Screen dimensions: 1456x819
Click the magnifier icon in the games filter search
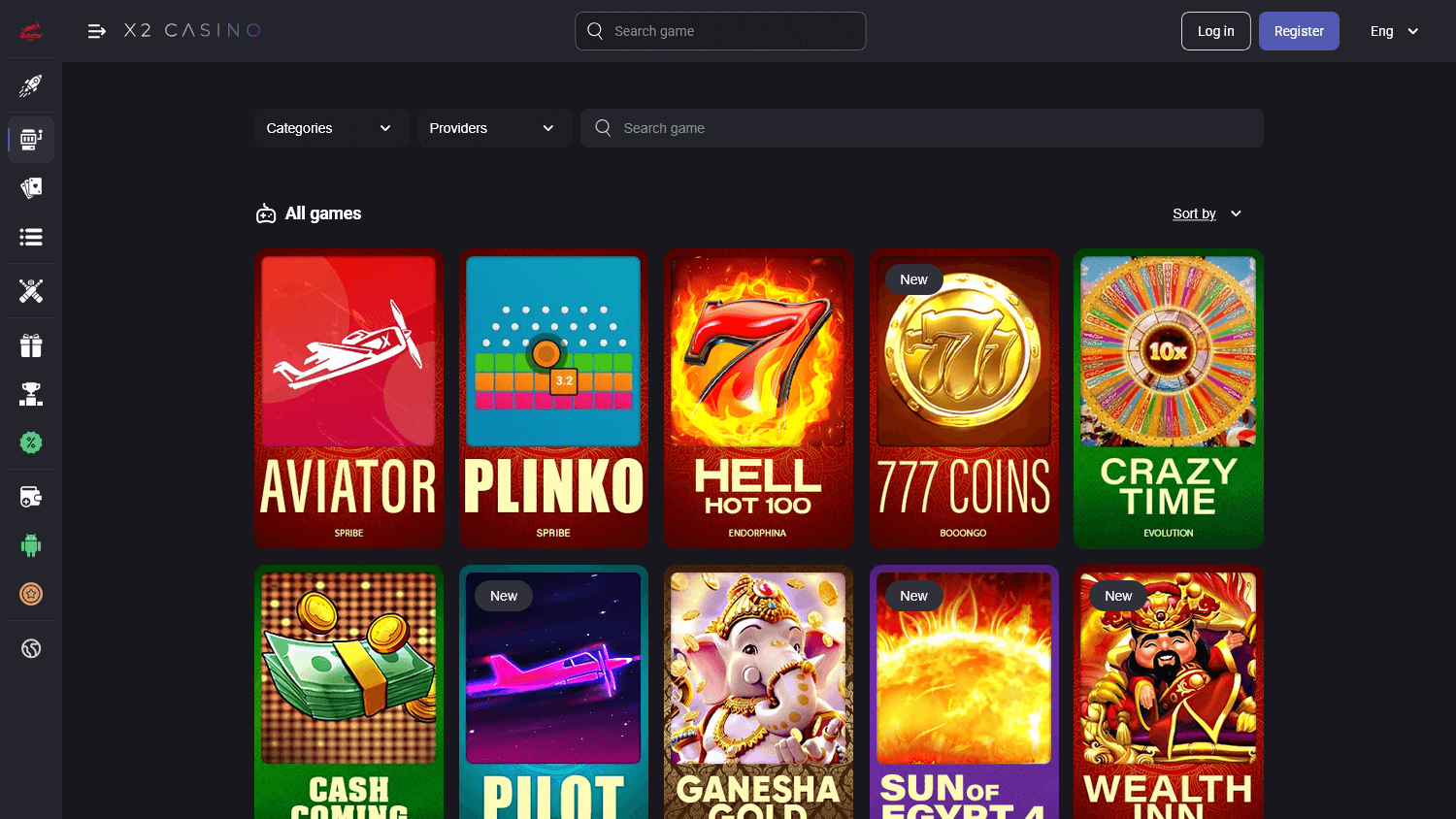click(x=603, y=128)
